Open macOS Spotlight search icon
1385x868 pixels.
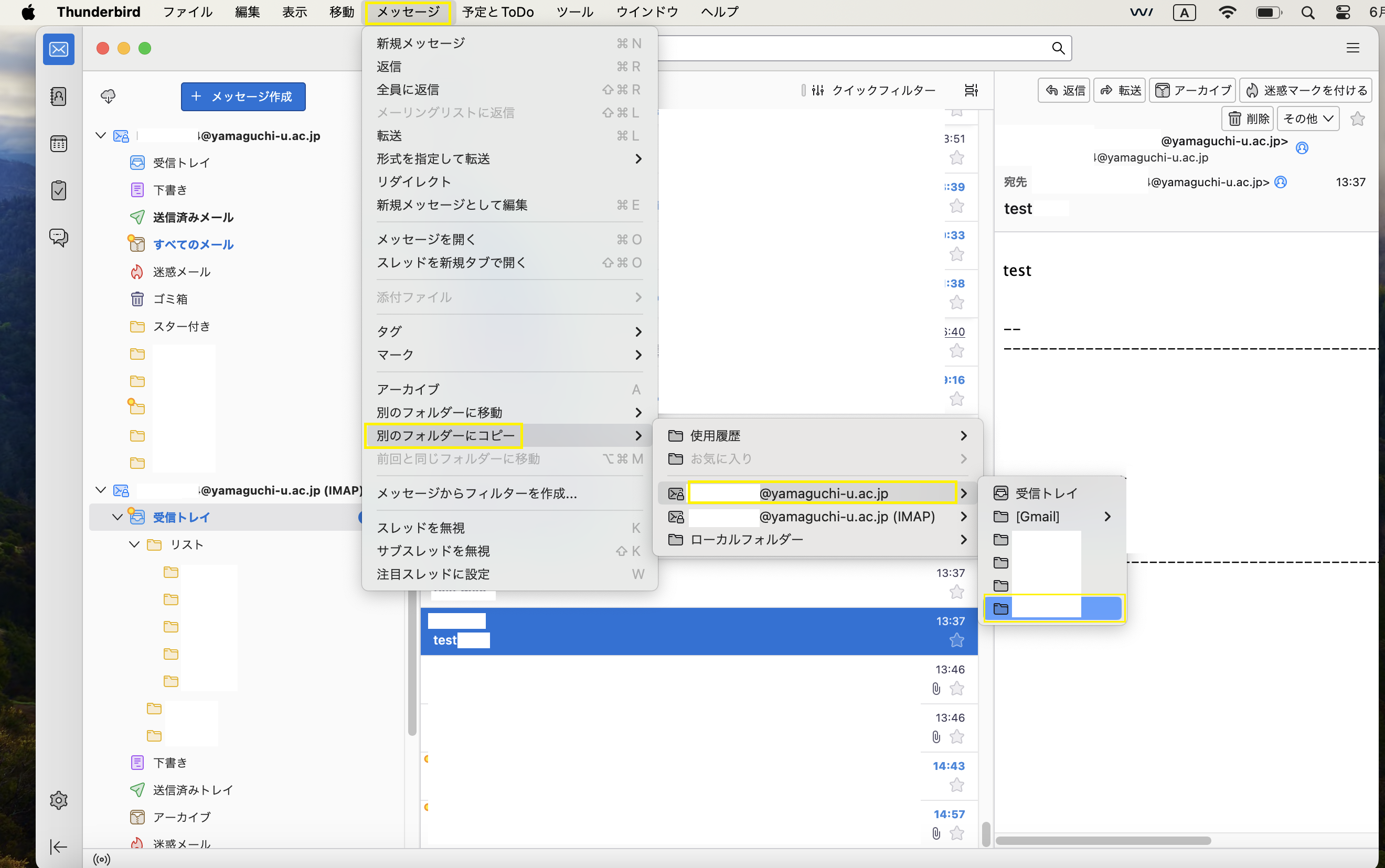[1307, 12]
